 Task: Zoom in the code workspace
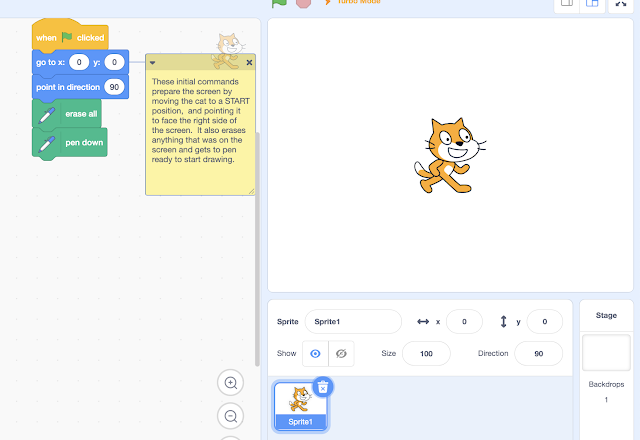tap(231, 383)
